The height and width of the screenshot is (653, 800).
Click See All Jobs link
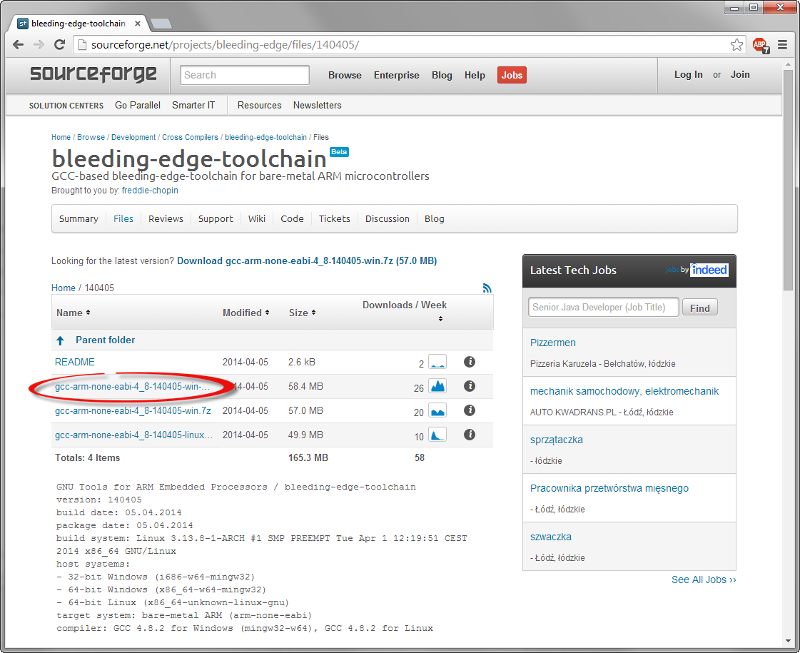coord(704,580)
